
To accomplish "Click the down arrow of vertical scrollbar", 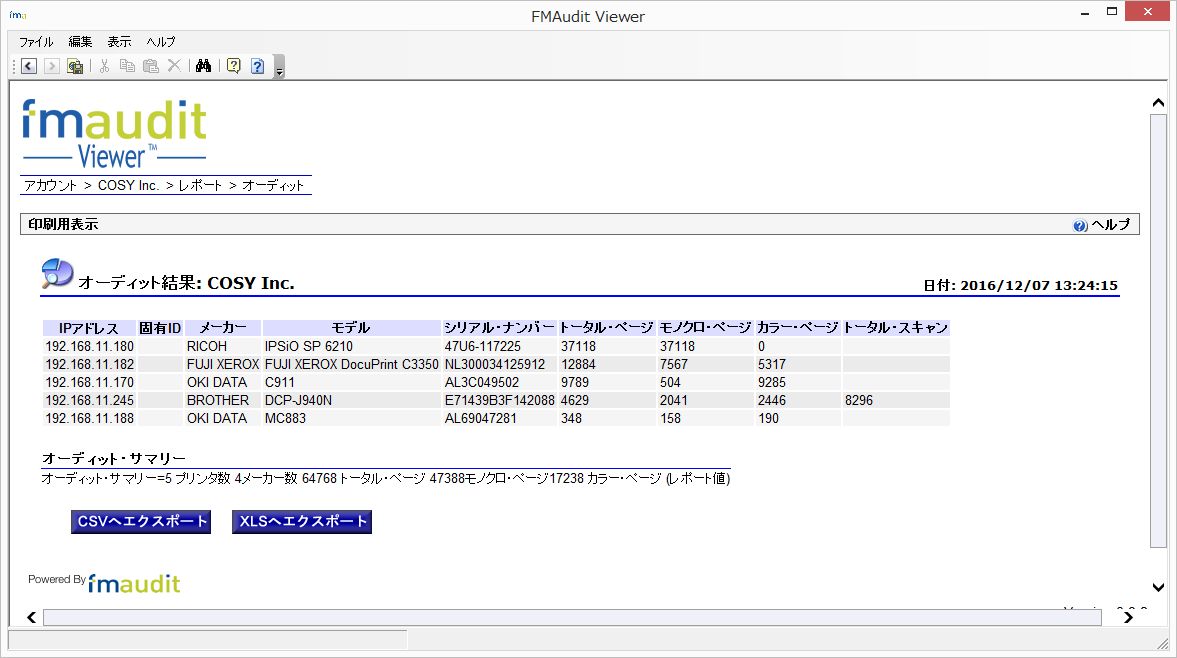I will tap(1158, 587).
